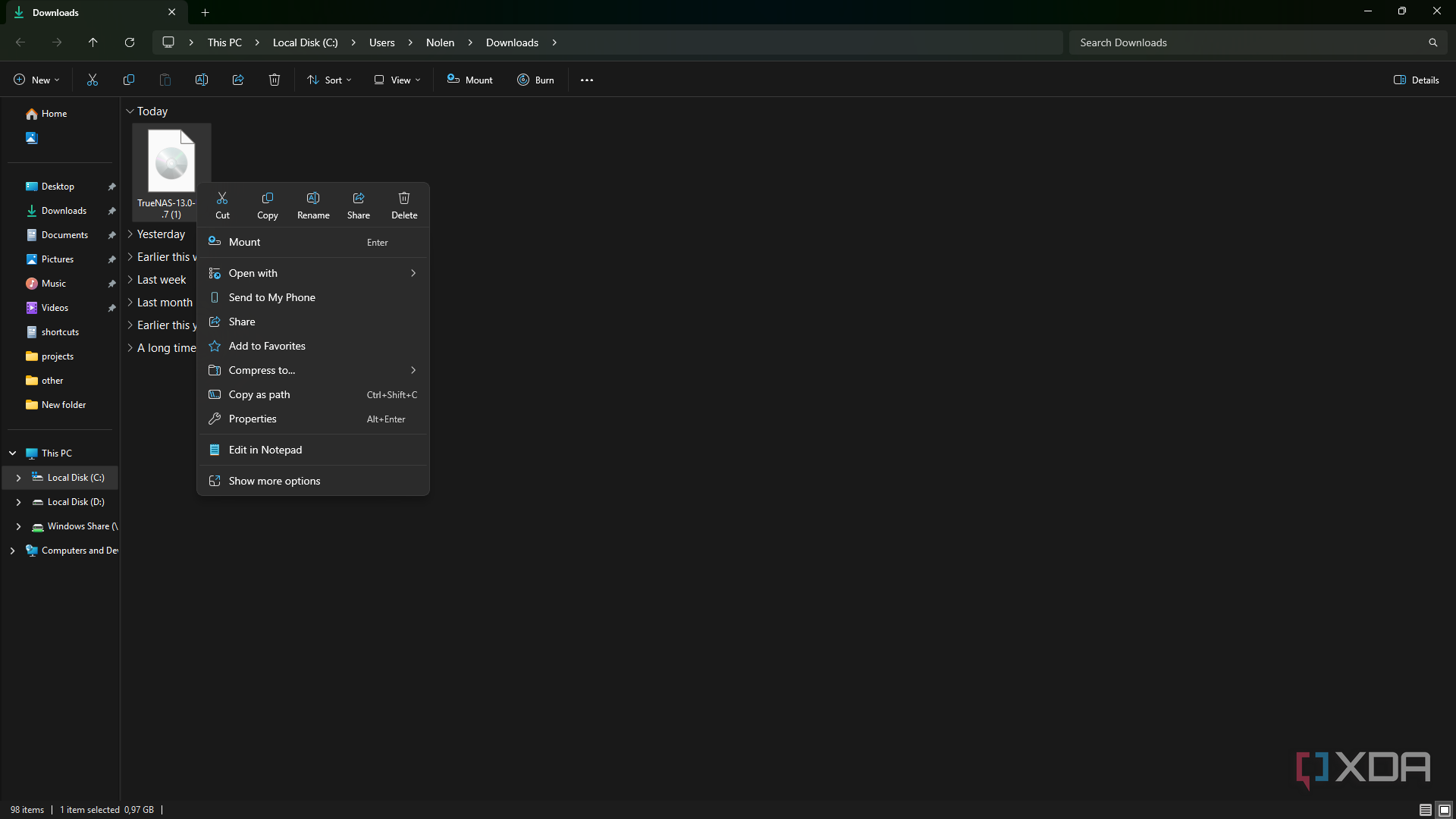This screenshot has height=819, width=1456.
Task: Click Users breadcrumb segment
Action: 382,42
